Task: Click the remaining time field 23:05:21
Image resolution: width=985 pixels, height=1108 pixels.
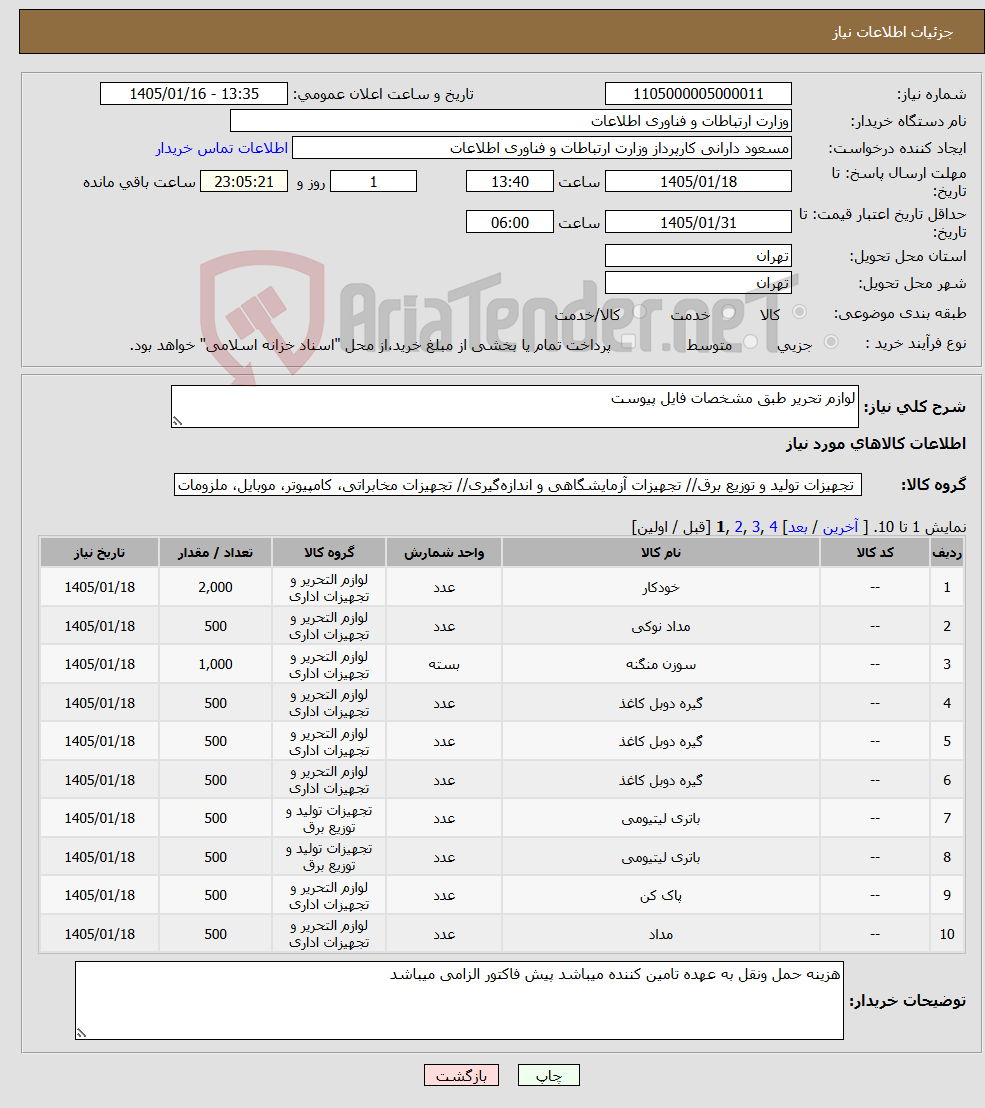Action: [x=244, y=182]
